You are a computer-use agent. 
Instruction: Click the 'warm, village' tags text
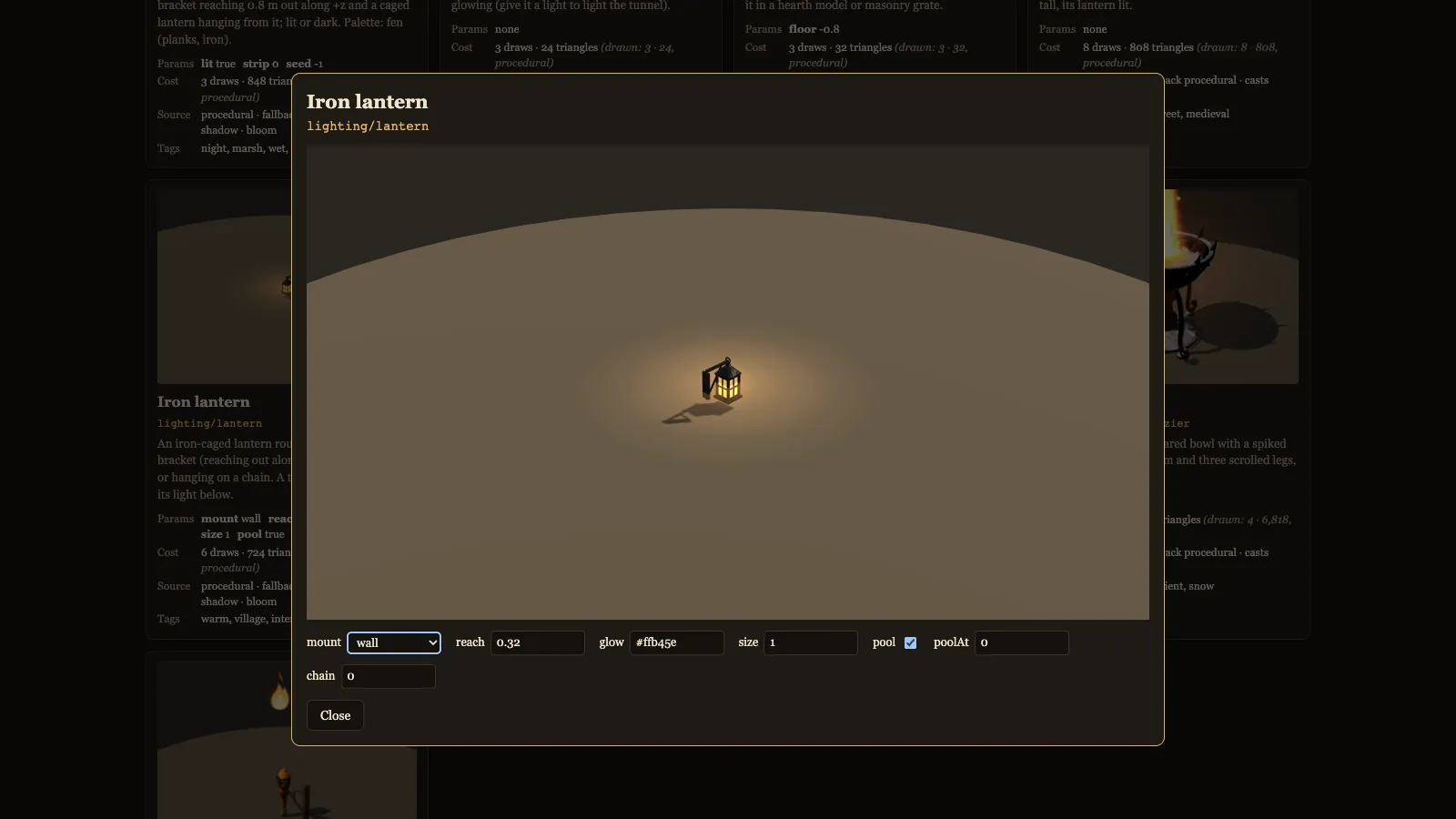(234, 619)
